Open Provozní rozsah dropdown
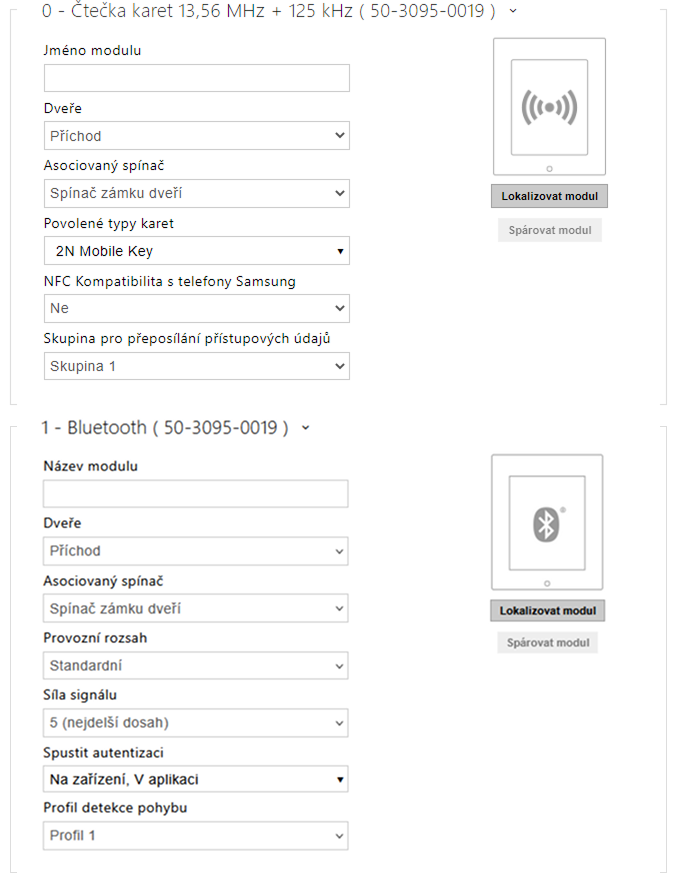The width and height of the screenshot is (673, 884). (196, 665)
